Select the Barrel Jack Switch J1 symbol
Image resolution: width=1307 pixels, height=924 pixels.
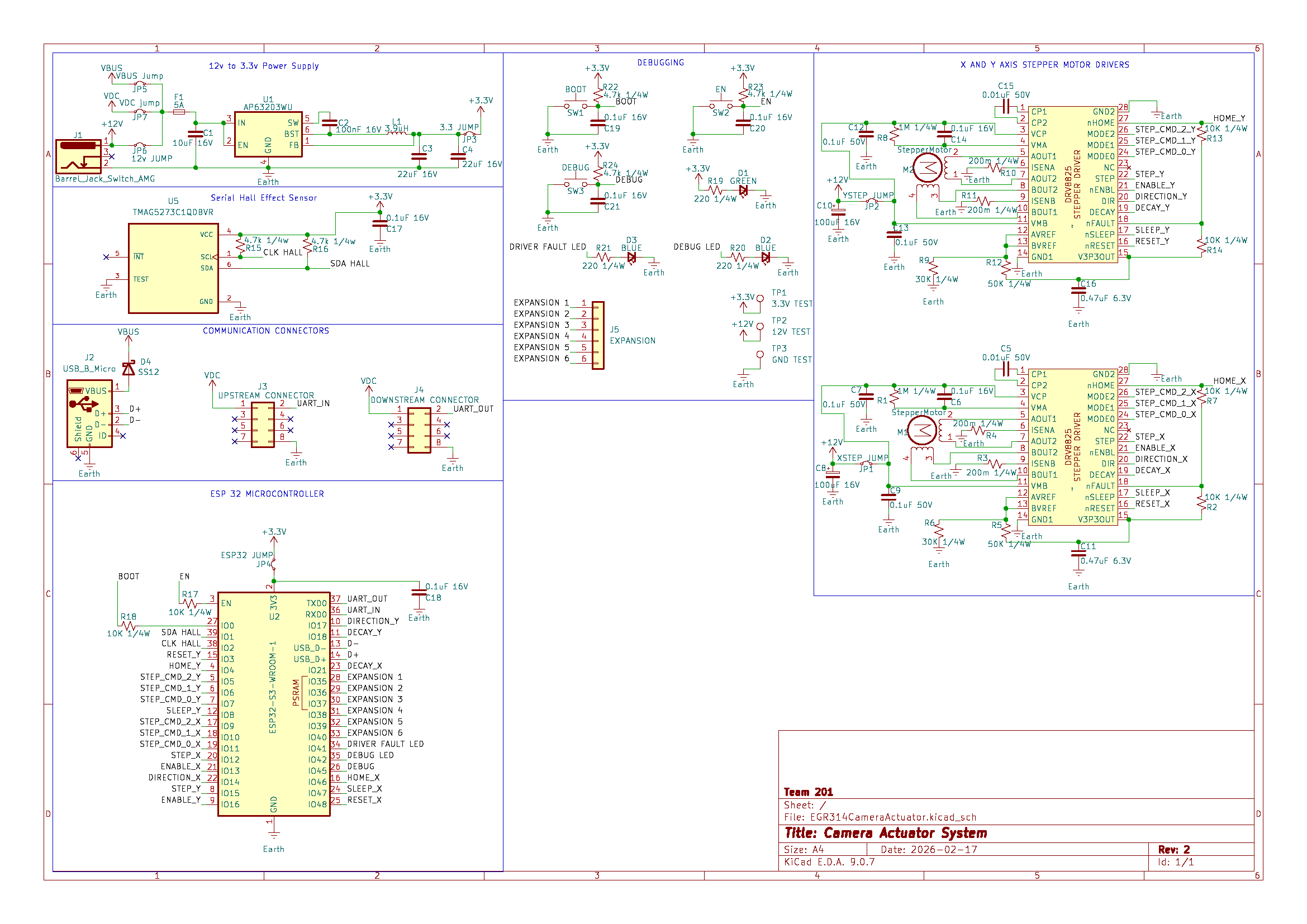click(x=79, y=156)
